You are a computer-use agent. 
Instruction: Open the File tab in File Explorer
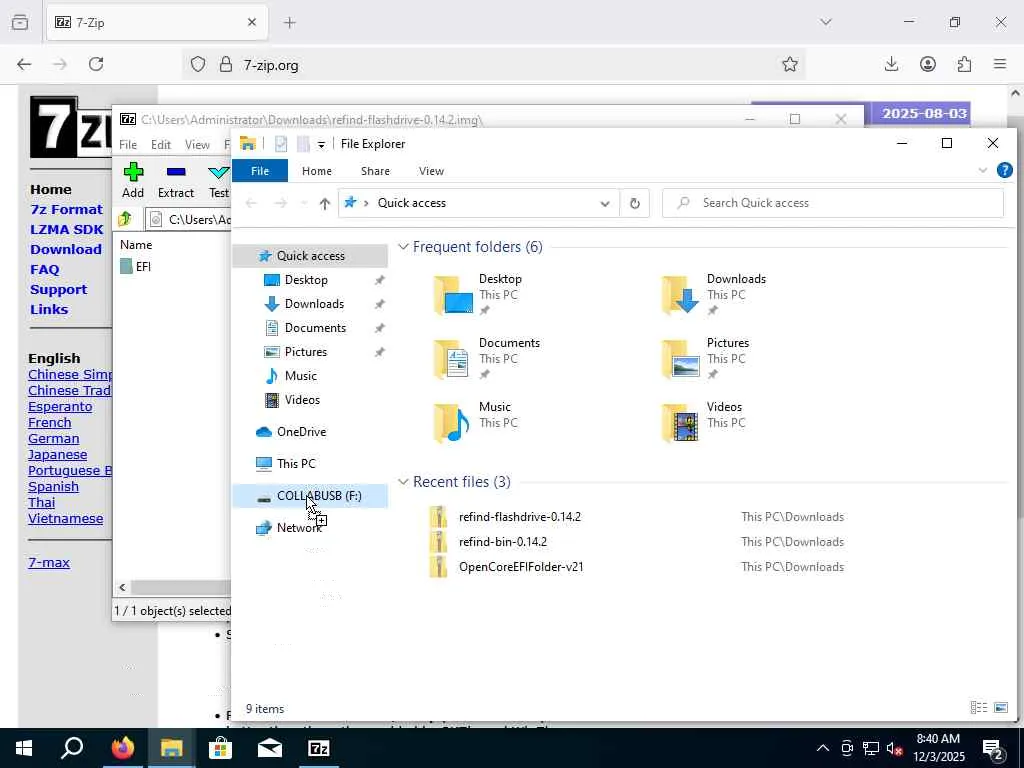260,170
